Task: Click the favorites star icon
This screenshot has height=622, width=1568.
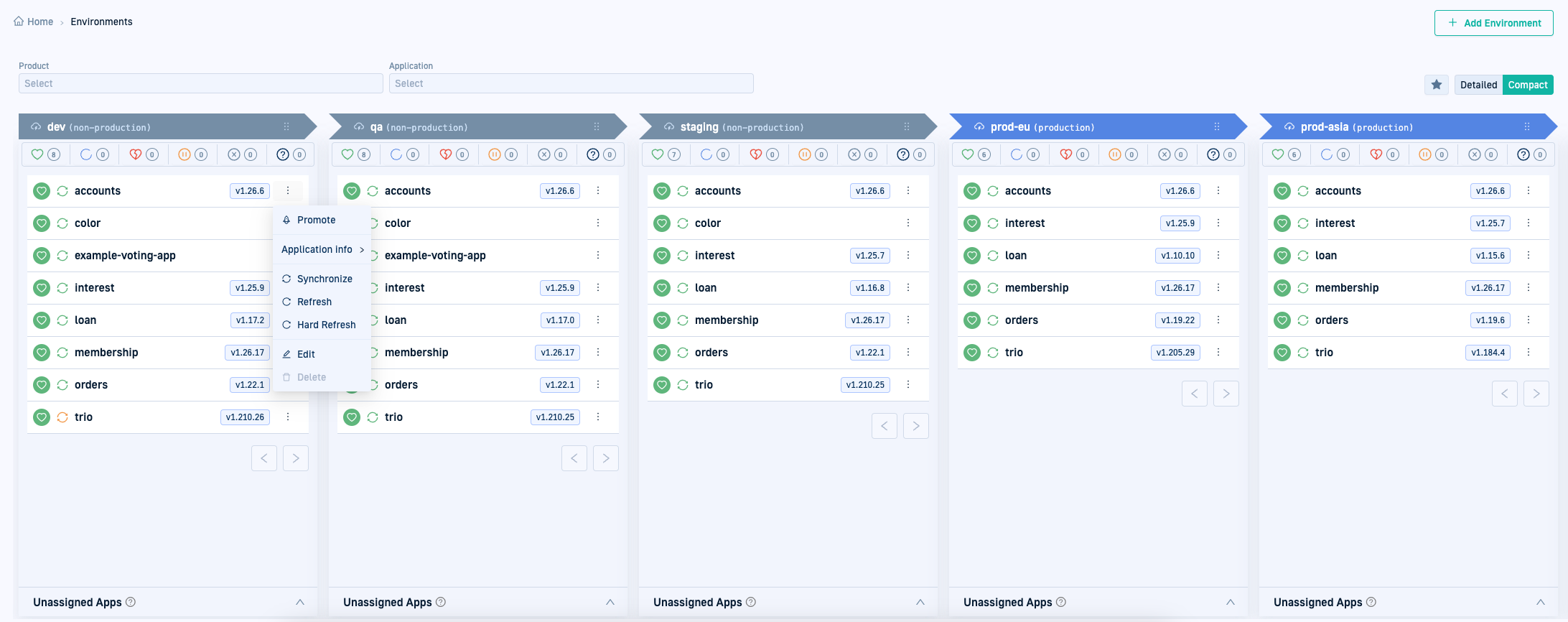Action: click(1436, 85)
